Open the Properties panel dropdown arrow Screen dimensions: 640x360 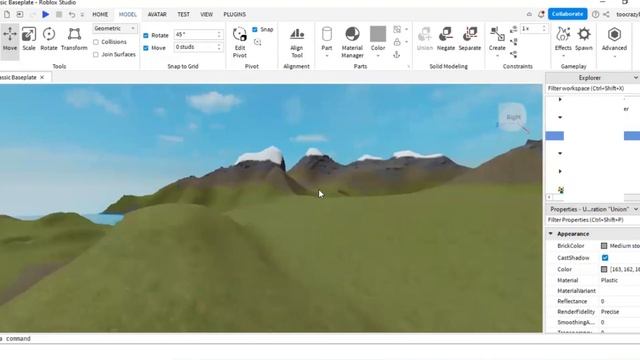click(x=636, y=209)
